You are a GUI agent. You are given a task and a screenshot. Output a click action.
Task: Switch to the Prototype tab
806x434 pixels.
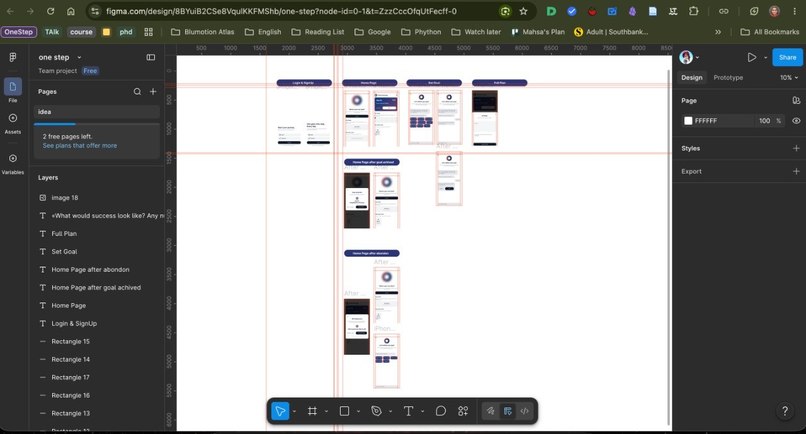728,78
